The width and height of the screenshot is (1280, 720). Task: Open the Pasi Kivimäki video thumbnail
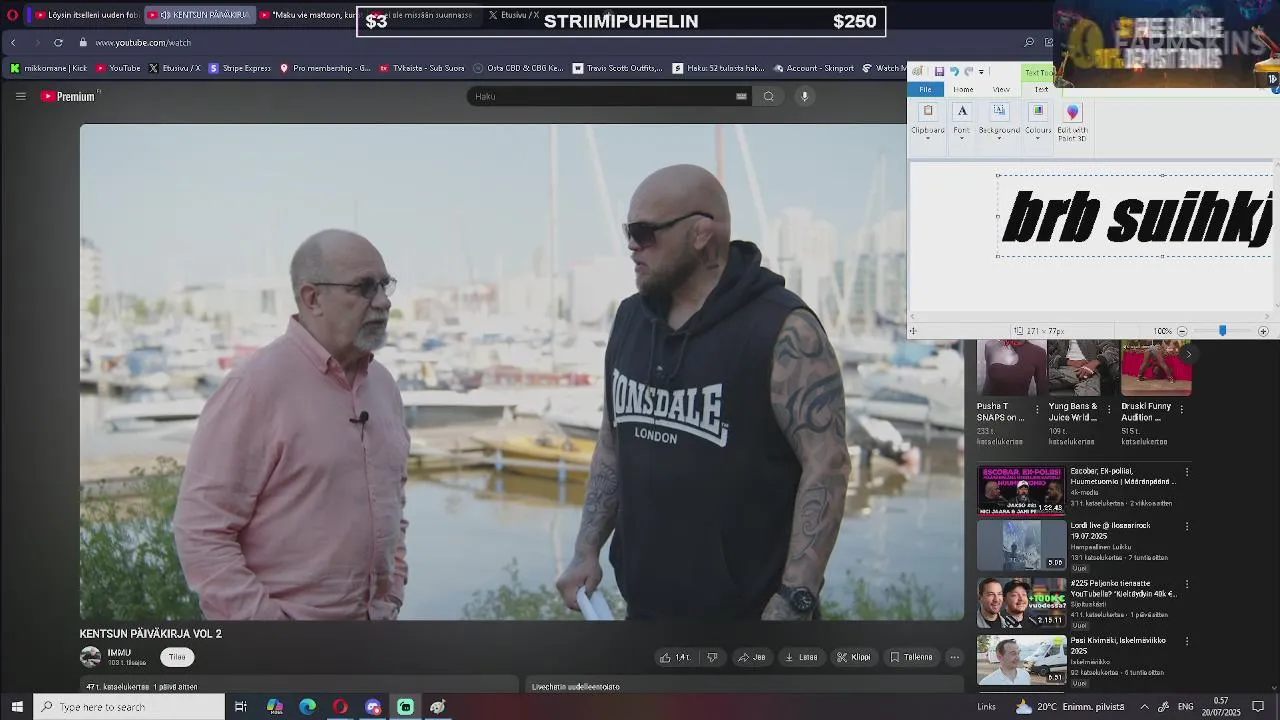pyautogui.click(x=1021, y=660)
